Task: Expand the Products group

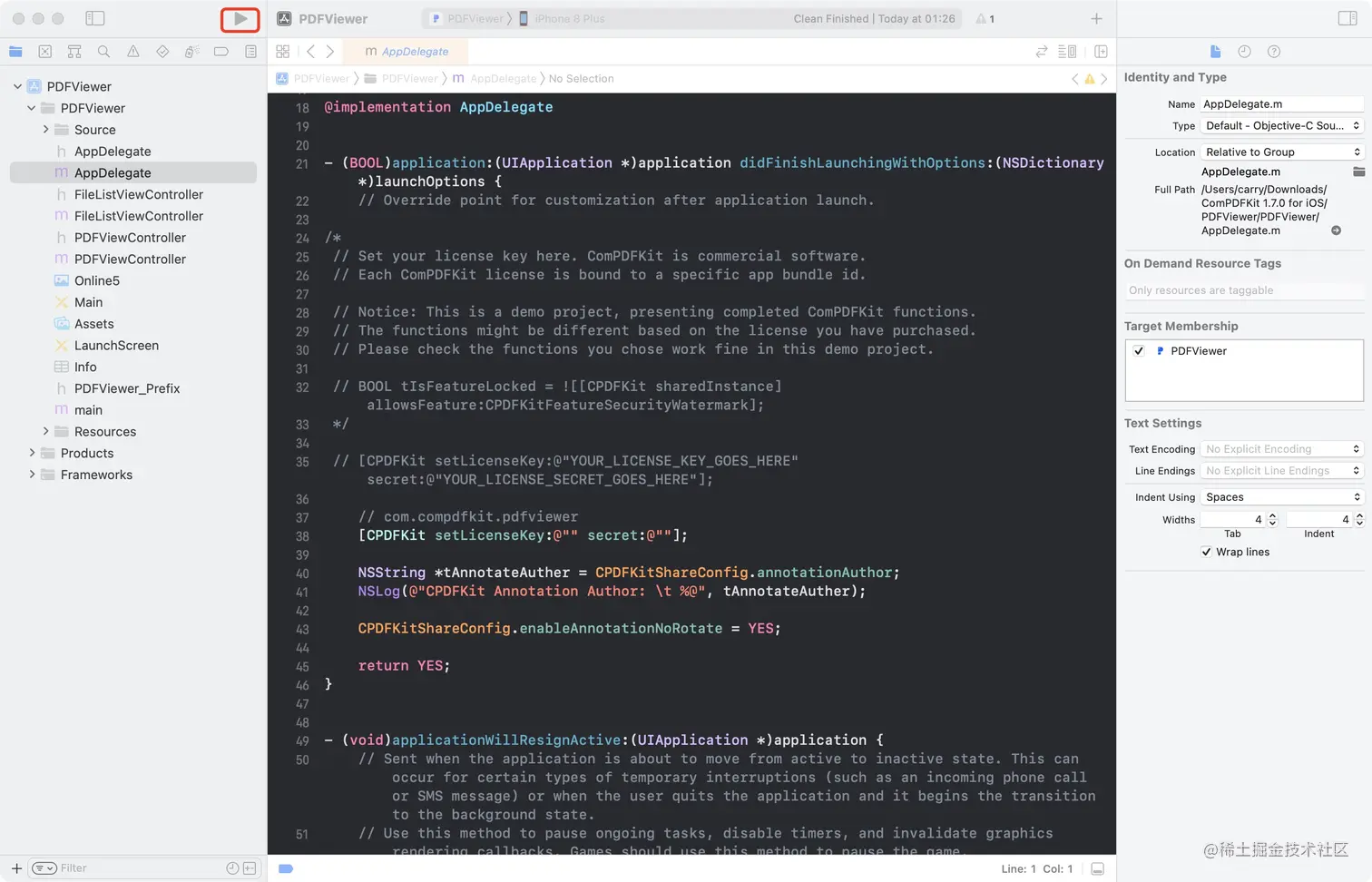Action: [x=32, y=453]
